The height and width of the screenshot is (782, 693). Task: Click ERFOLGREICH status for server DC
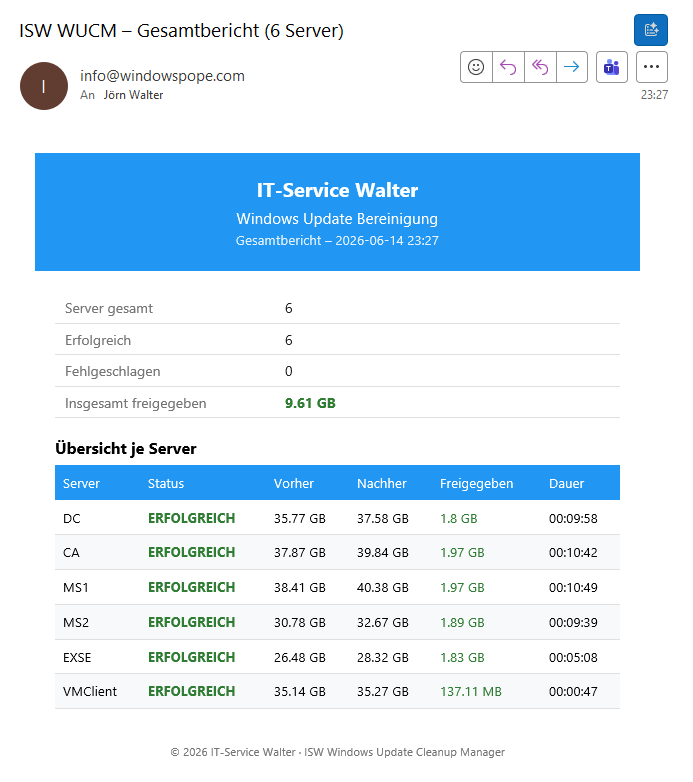click(191, 518)
